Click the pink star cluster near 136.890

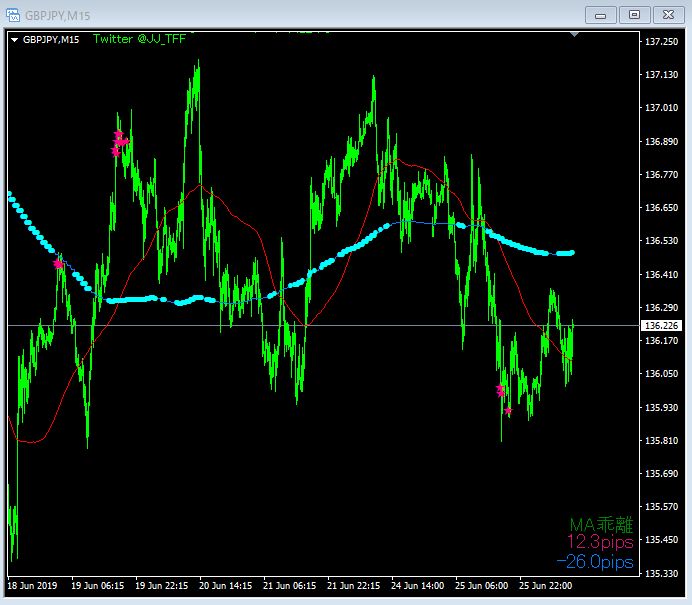click(x=120, y=143)
